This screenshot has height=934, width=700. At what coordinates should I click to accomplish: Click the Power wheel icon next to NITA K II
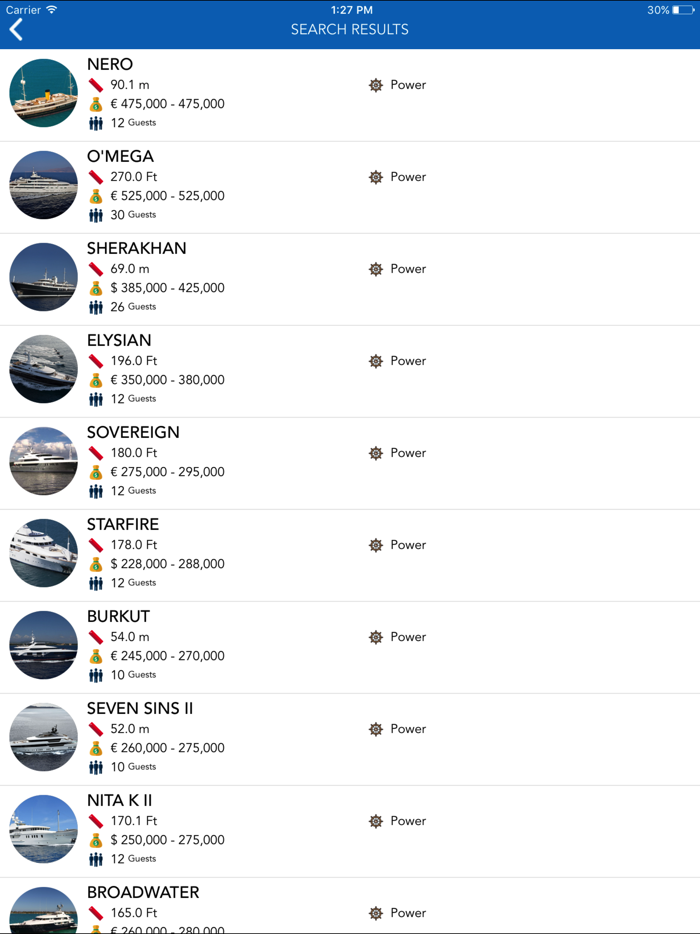(x=377, y=821)
